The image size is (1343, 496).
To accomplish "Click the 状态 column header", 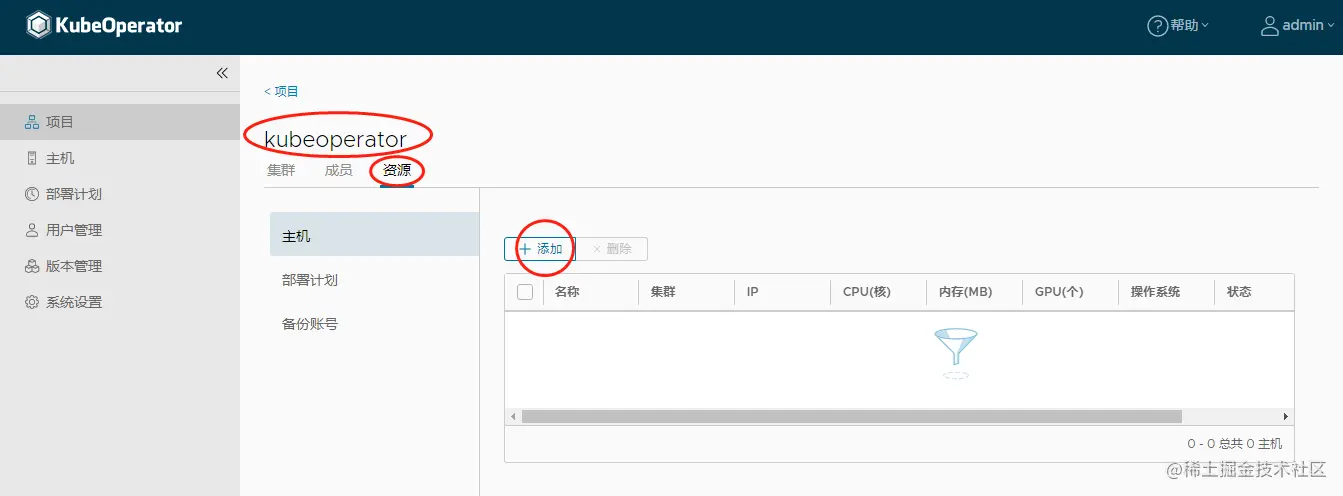I will 1239,292.
